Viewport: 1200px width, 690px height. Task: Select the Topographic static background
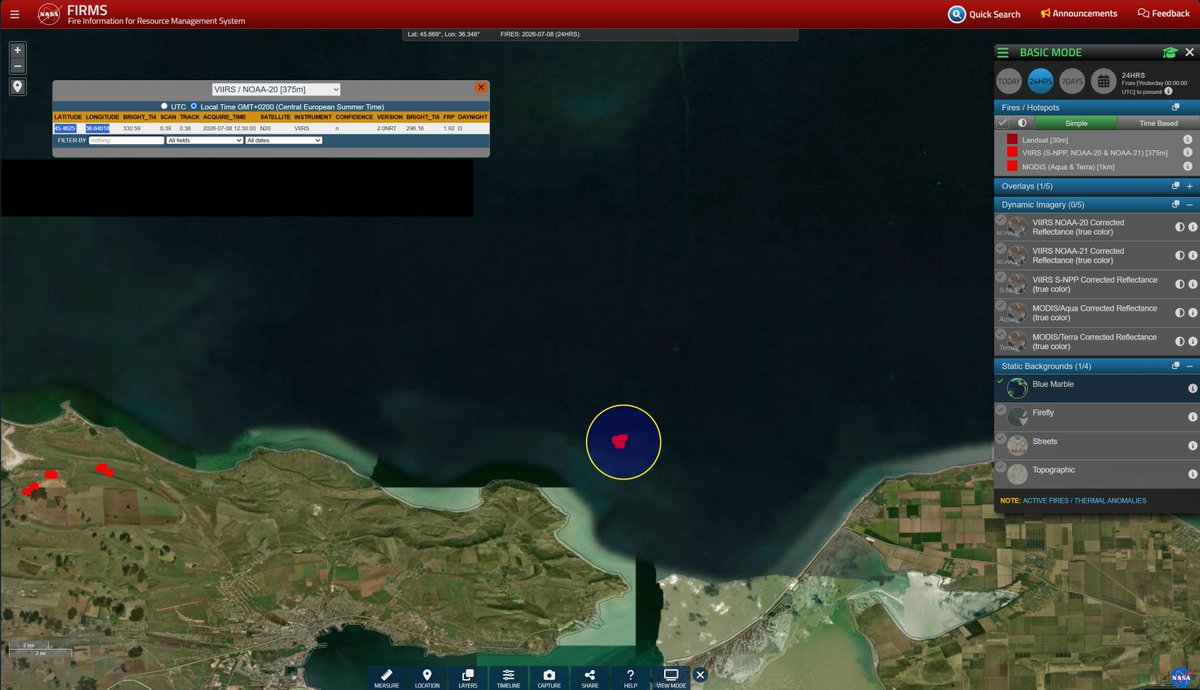1095,474
